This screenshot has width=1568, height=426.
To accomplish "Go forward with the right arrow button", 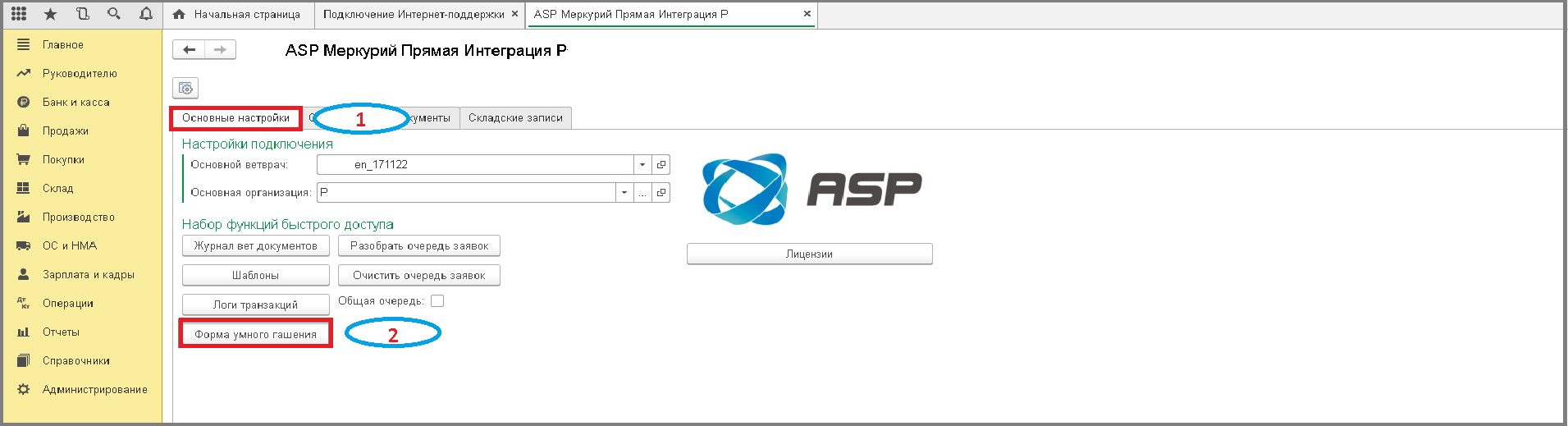I will (220, 50).
